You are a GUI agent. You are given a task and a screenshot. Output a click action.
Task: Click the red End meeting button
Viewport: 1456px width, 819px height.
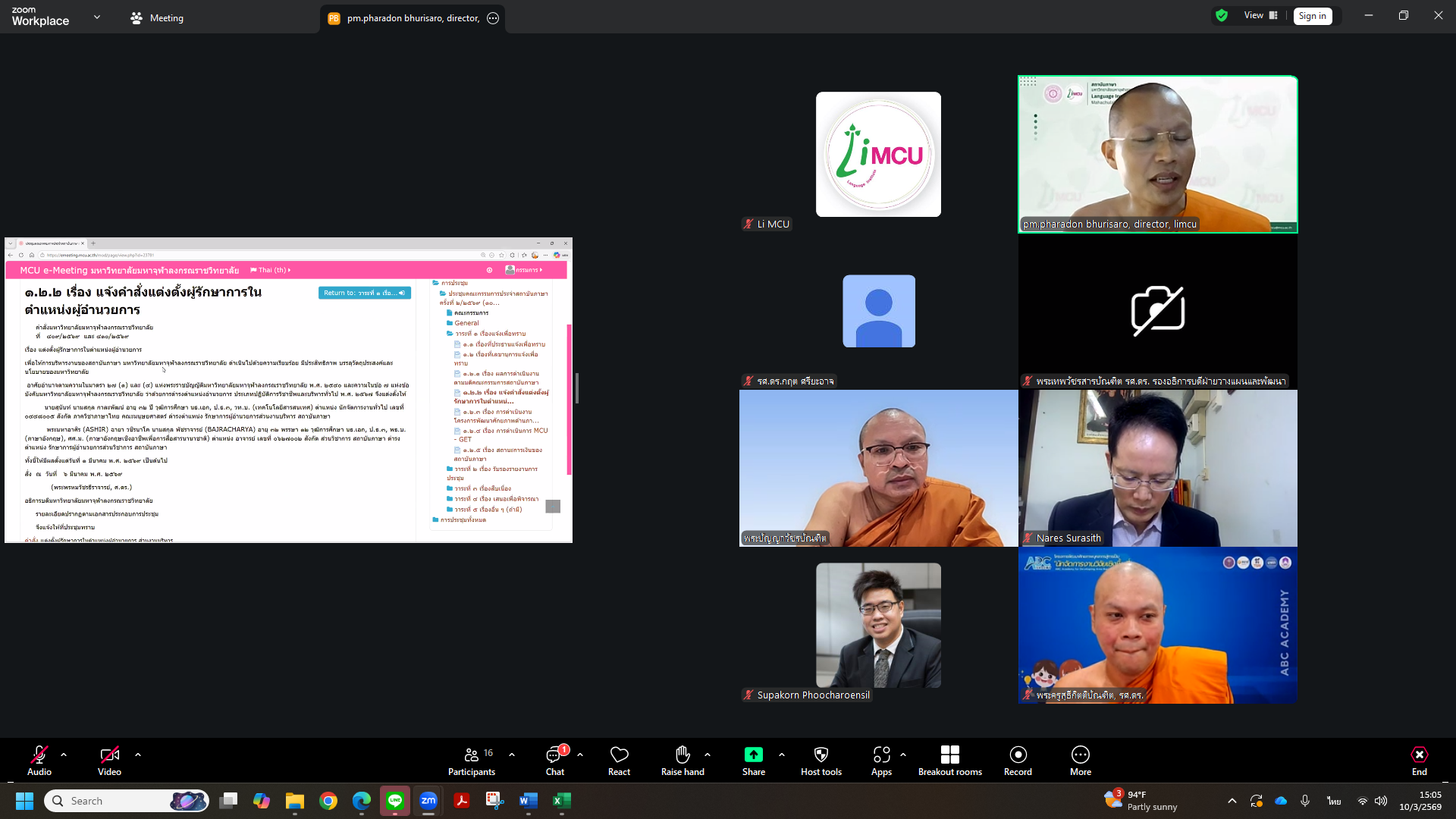point(1419,755)
